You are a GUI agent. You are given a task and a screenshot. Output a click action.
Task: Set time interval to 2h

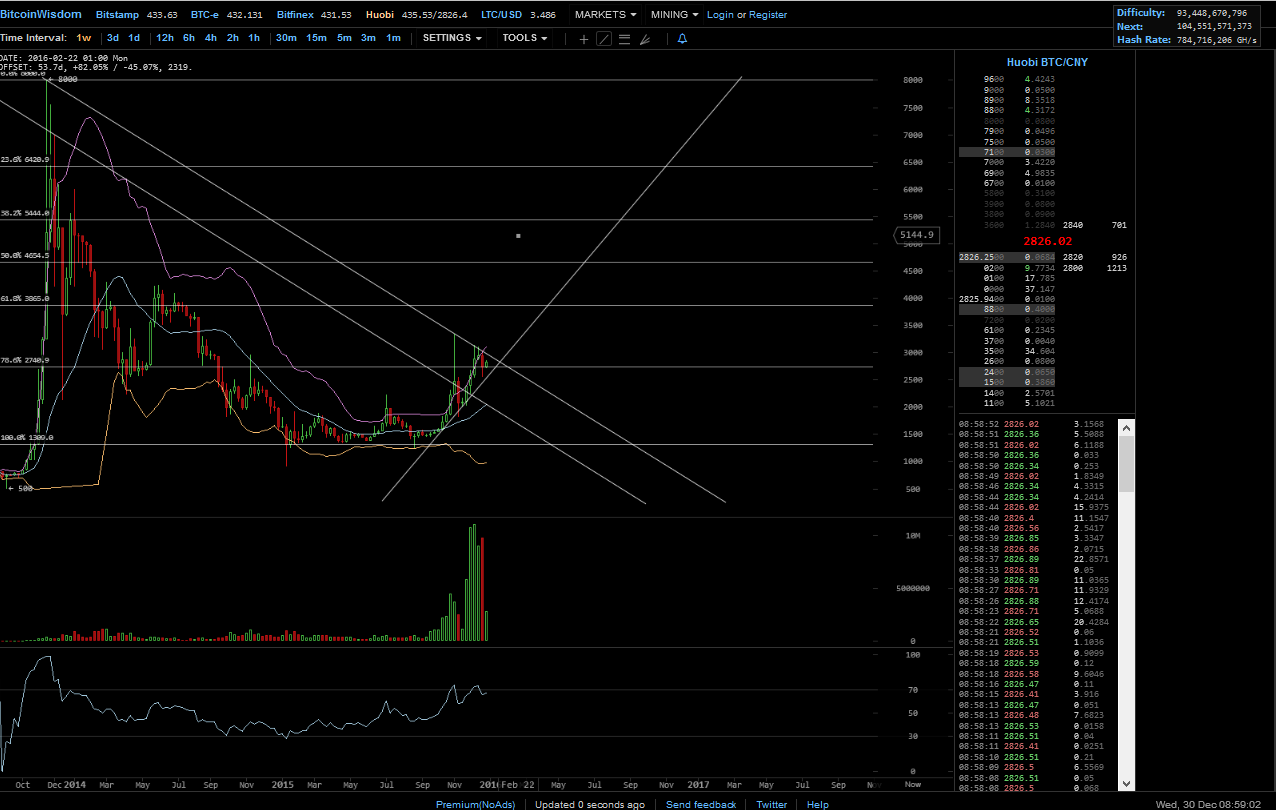233,38
